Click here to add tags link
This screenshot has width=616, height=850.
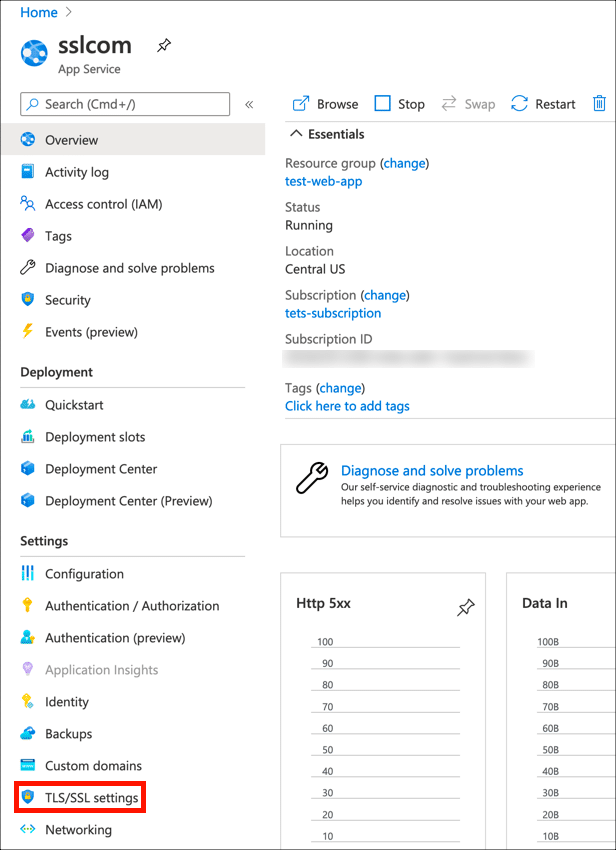[x=347, y=406]
